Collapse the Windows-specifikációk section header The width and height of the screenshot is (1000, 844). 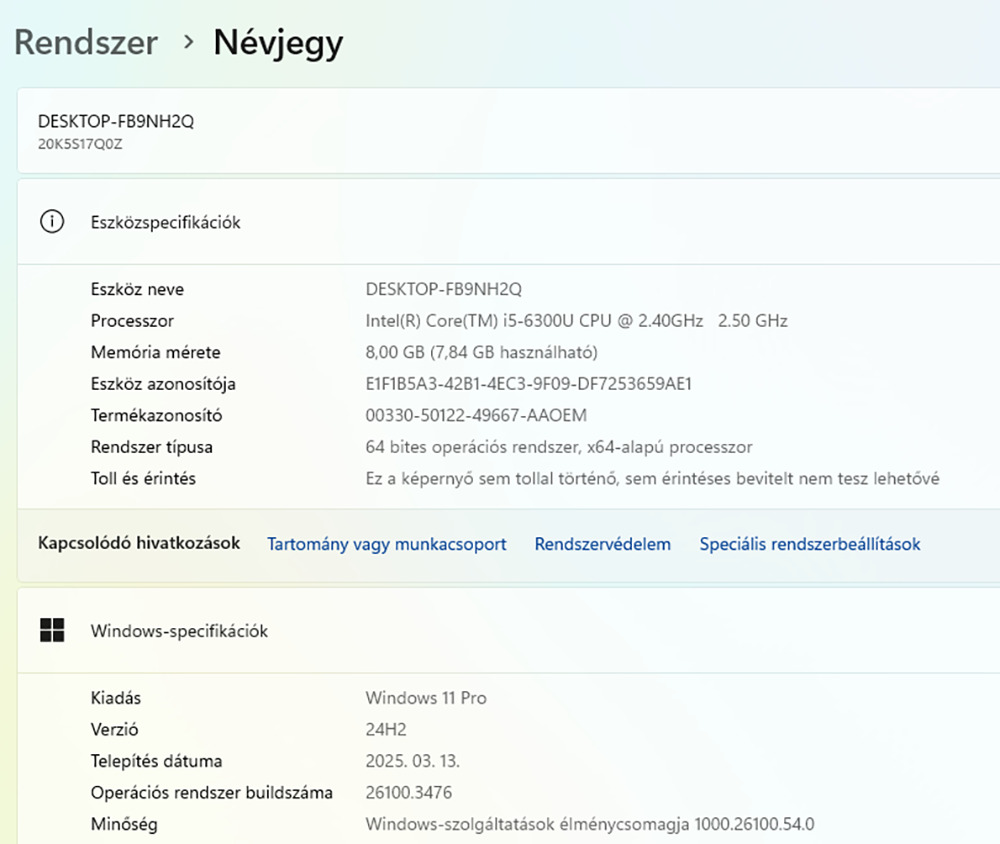508,630
